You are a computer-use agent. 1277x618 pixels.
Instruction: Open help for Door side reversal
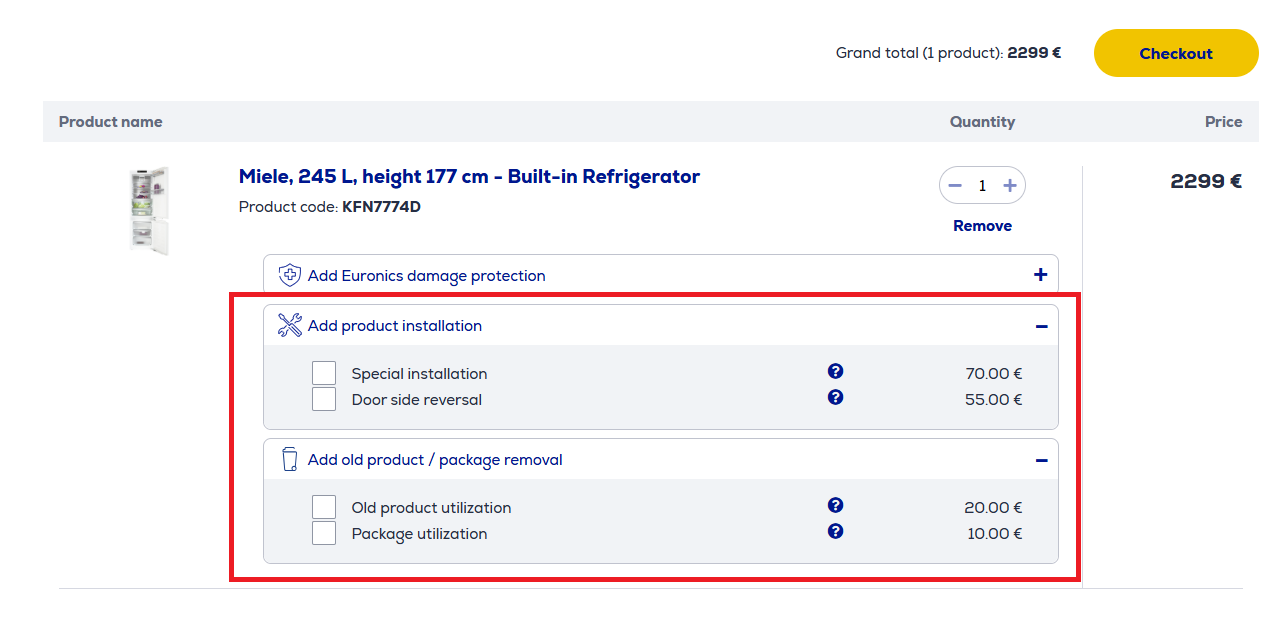(x=836, y=397)
